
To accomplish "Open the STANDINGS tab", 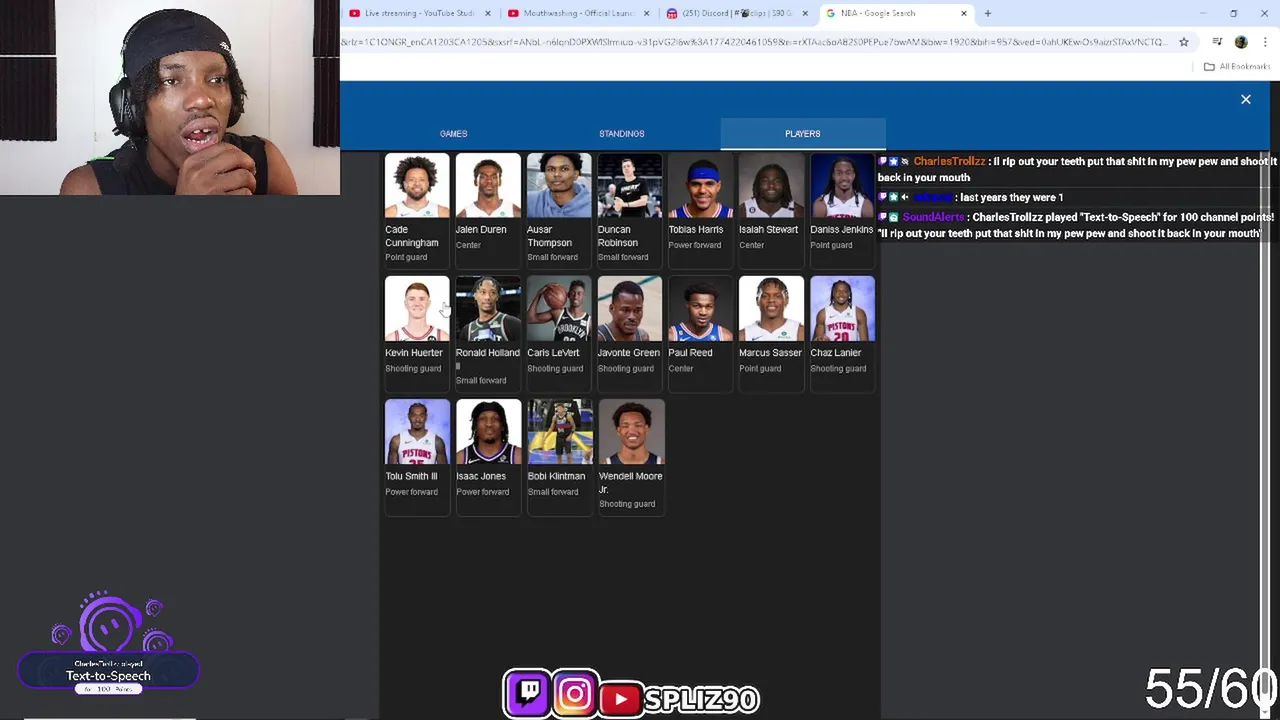I will pos(621,133).
